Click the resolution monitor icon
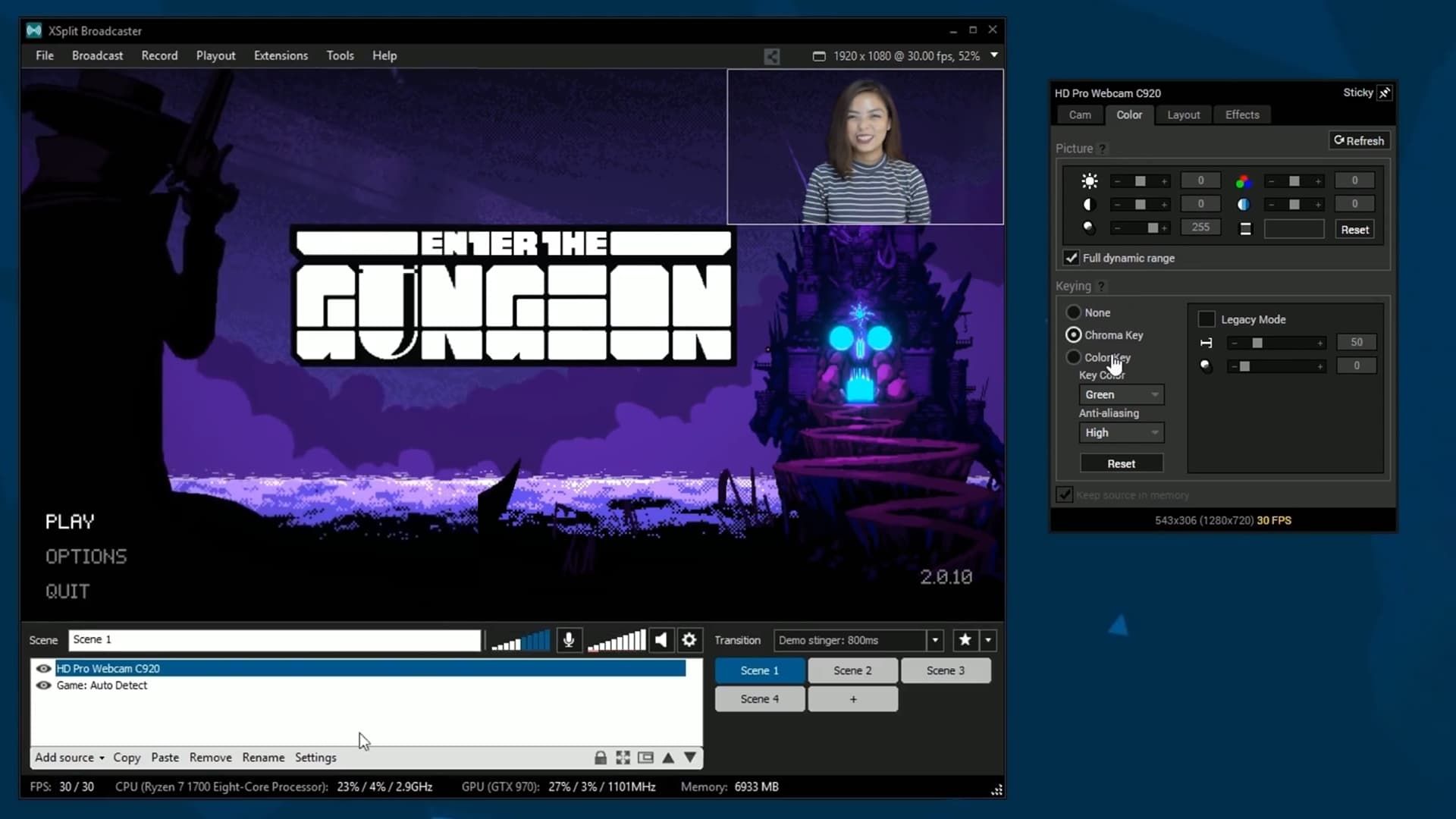This screenshot has height=819, width=1456. coord(819,56)
